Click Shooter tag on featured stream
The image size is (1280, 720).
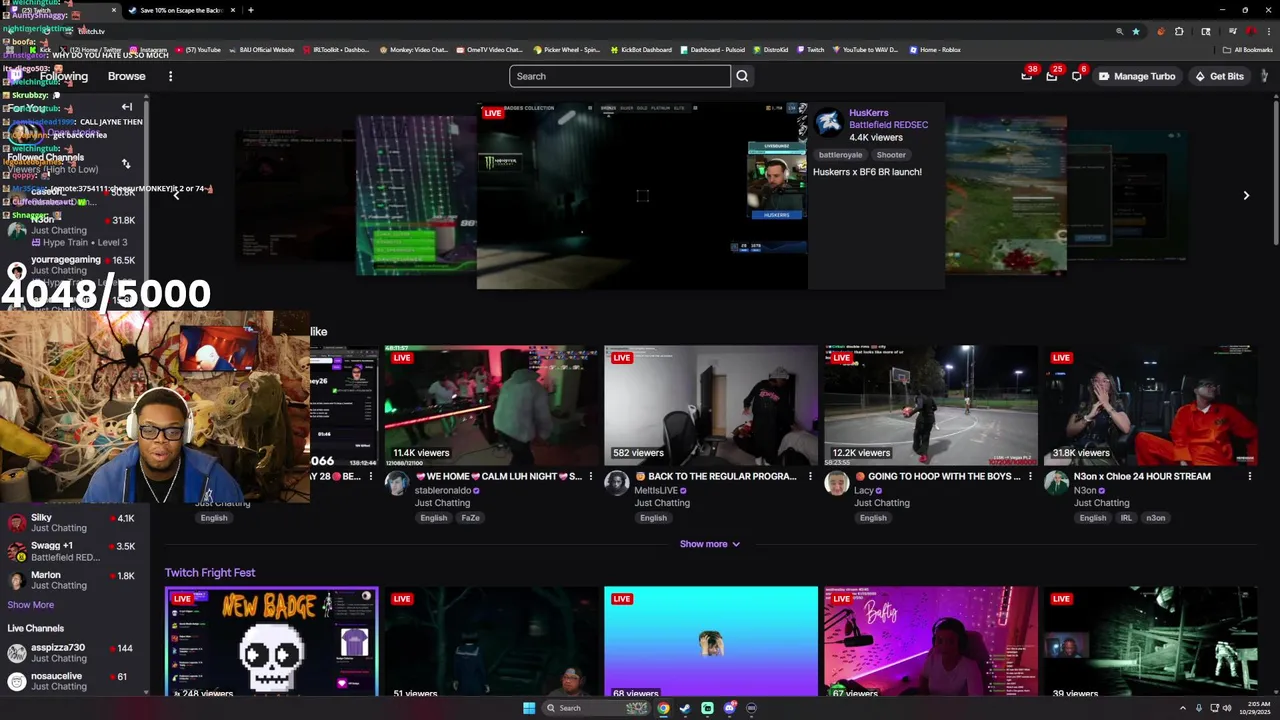[x=891, y=155]
